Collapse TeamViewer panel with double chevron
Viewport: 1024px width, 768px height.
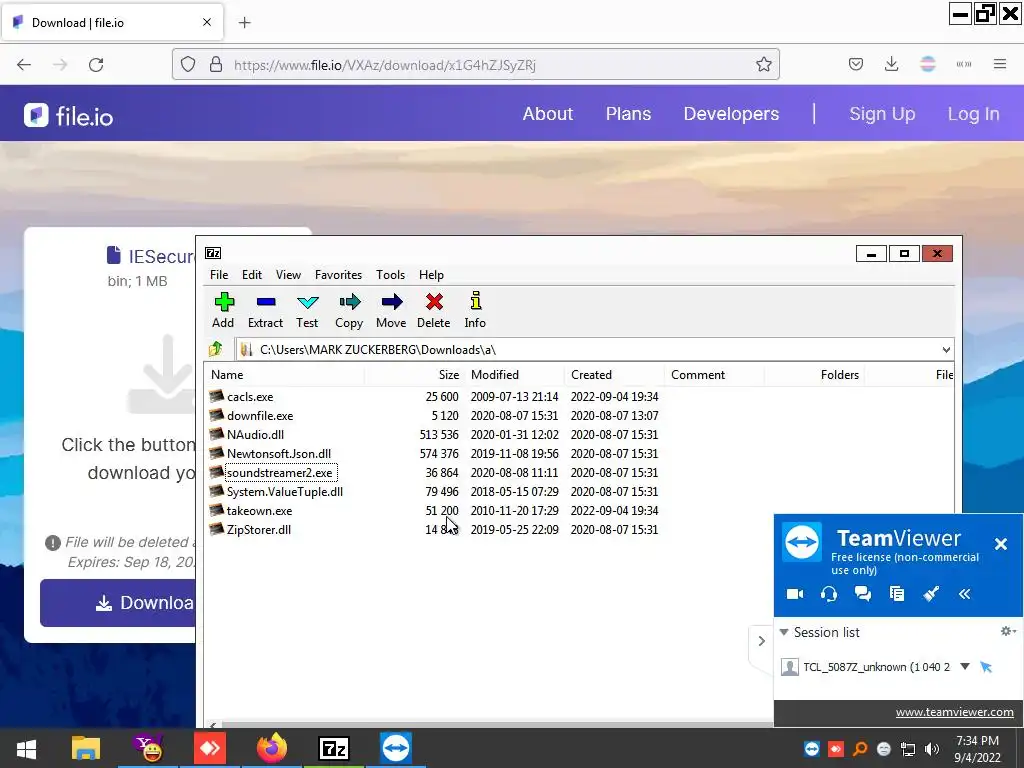click(965, 594)
